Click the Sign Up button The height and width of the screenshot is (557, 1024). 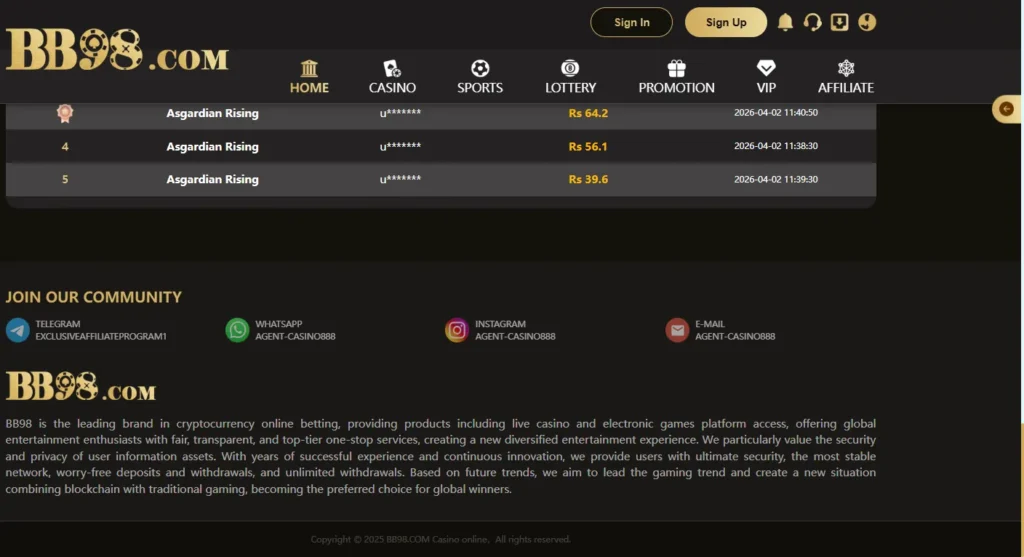726,22
